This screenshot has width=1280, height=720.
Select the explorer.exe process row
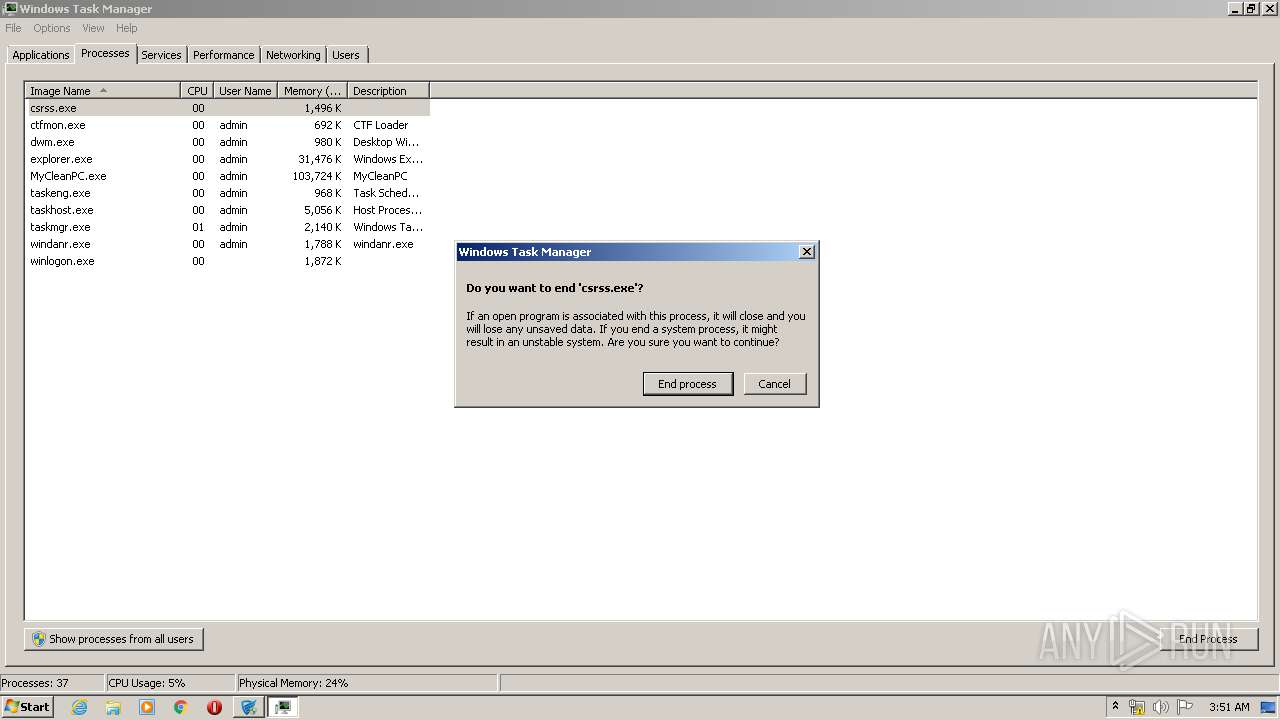pos(228,159)
